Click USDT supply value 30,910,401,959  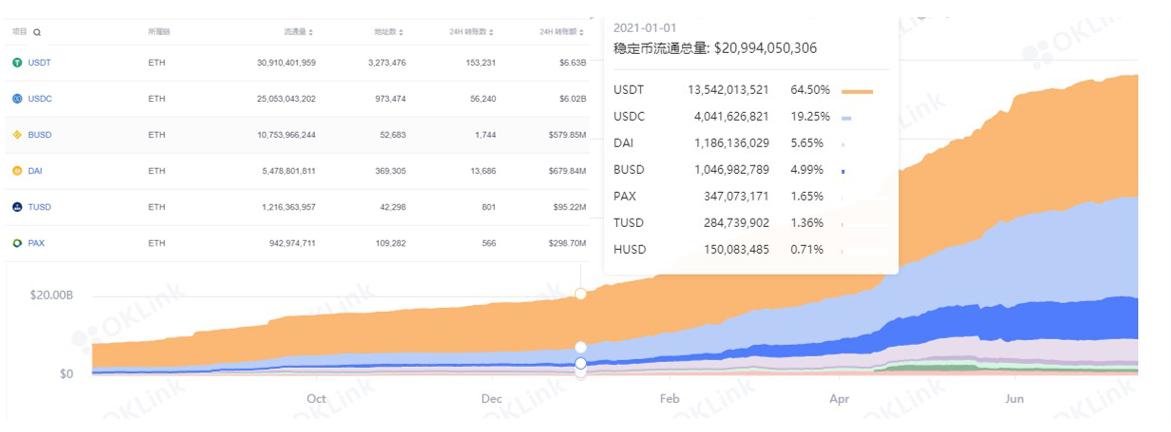(x=286, y=63)
